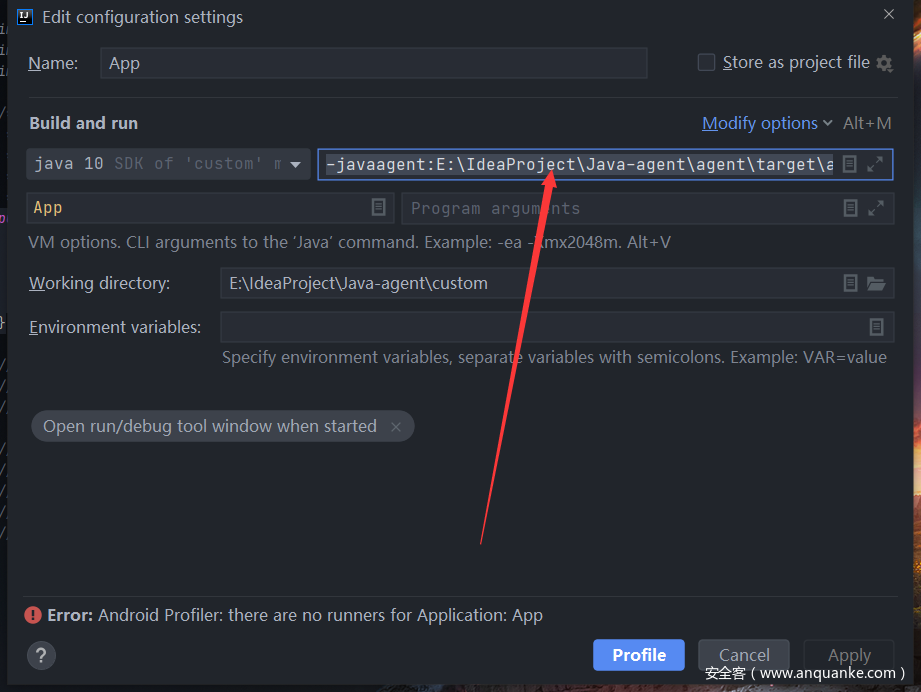Click the help question mark button
Viewport: 921px width, 692px height.
(x=41, y=656)
